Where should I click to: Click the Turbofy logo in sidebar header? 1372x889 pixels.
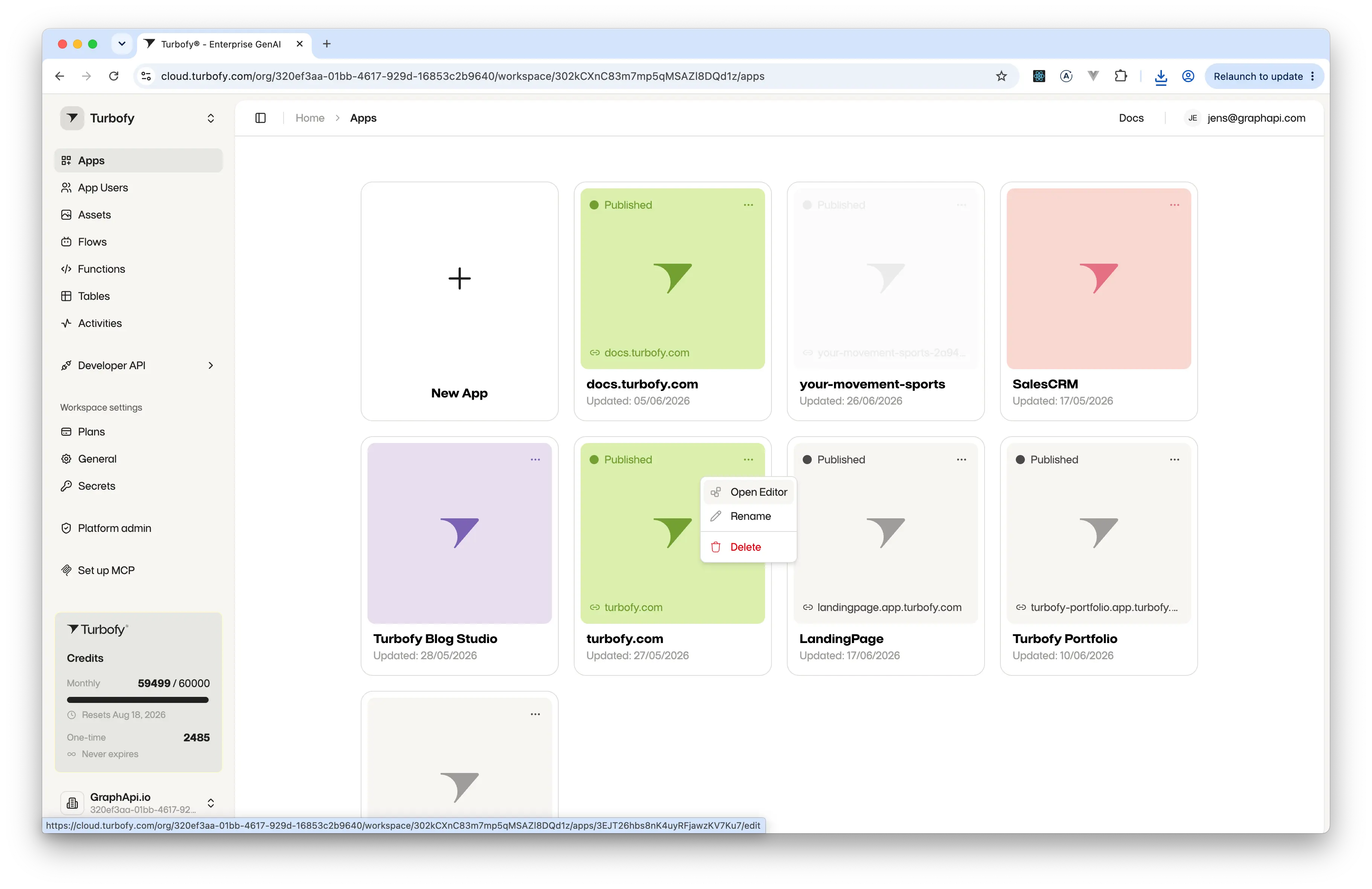(72, 118)
